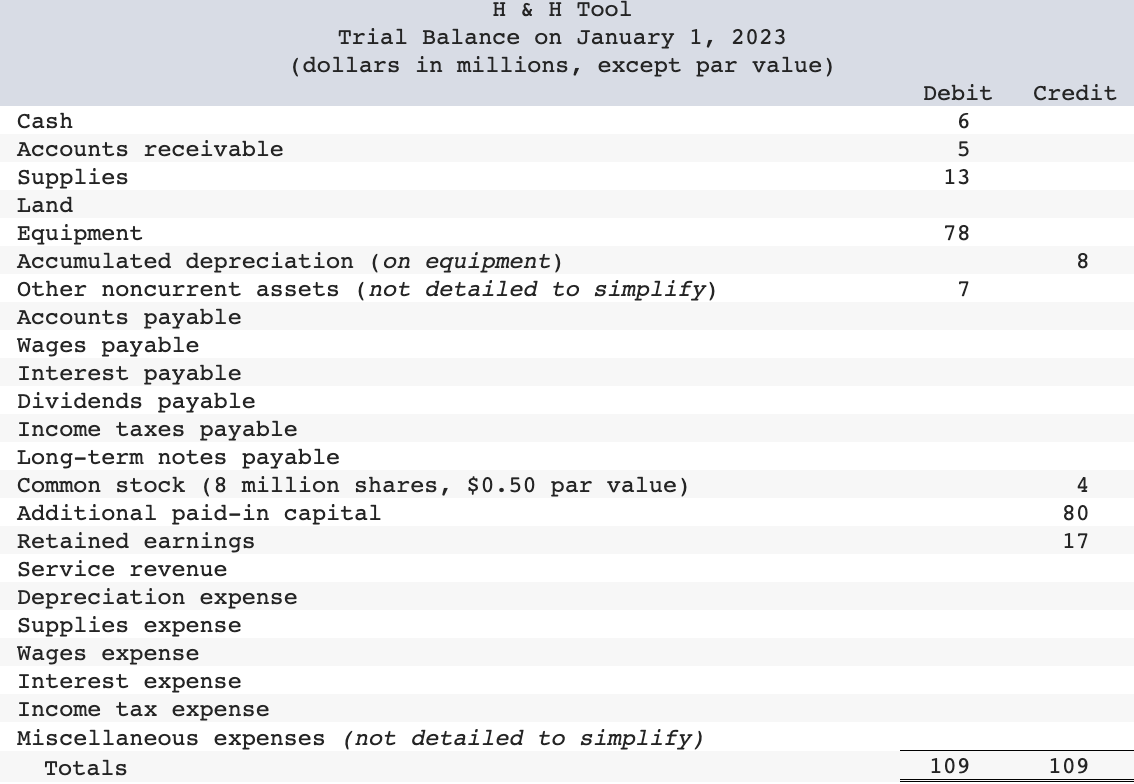1134x784 pixels.
Task: Select the Cash account row
Action: tap(44, 121)
